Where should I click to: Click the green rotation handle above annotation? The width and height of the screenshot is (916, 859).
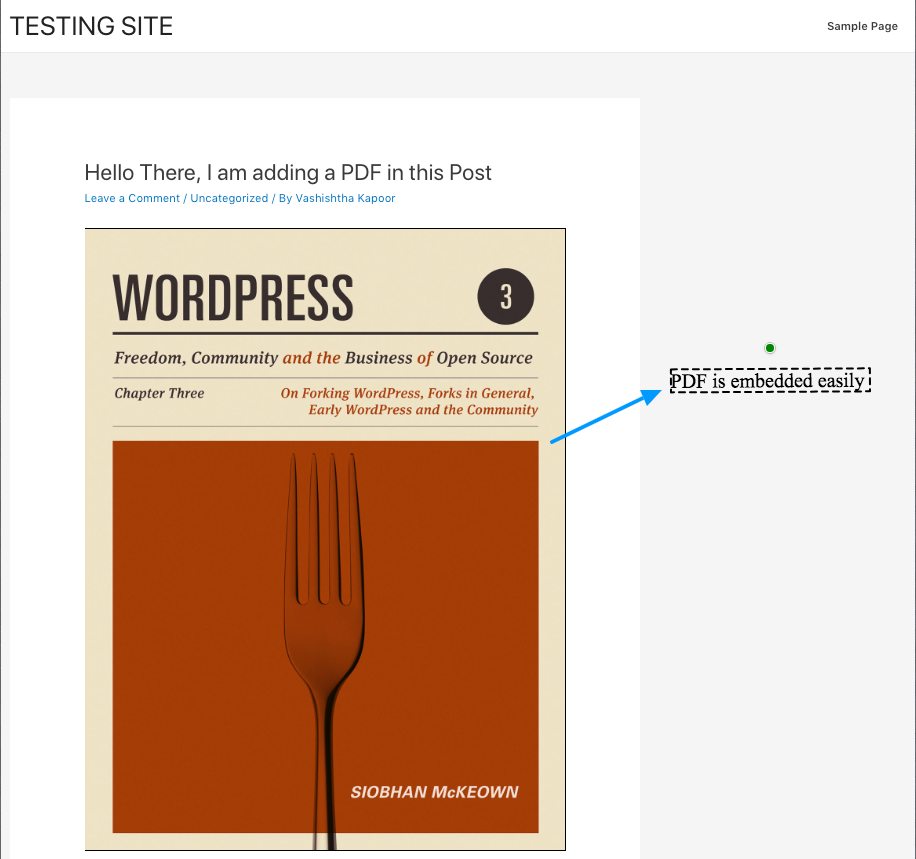coord(770,348)
